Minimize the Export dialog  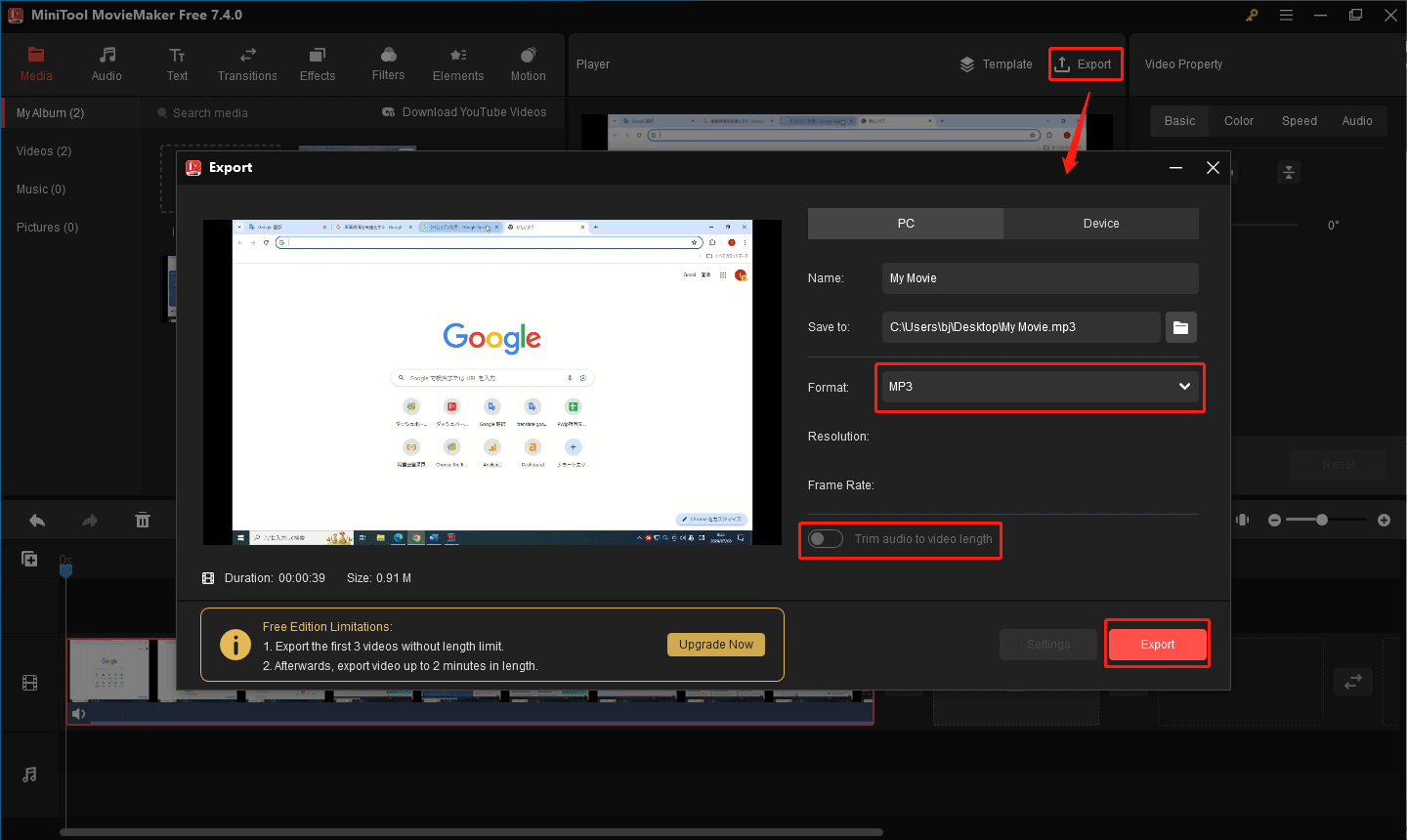pos(1176,168)
